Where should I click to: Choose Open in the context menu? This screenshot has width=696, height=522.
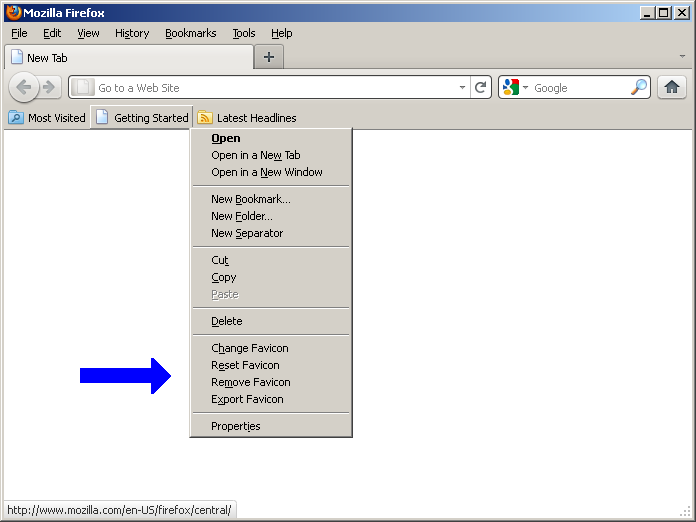click(271, 138)
